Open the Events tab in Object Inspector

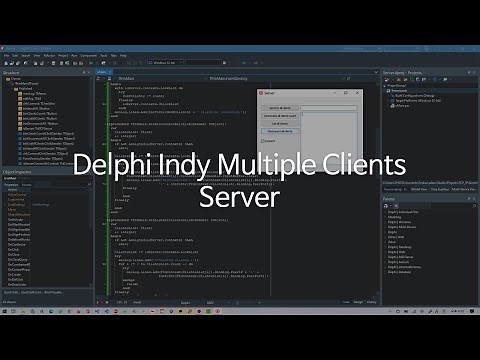[x=26, y=185]
